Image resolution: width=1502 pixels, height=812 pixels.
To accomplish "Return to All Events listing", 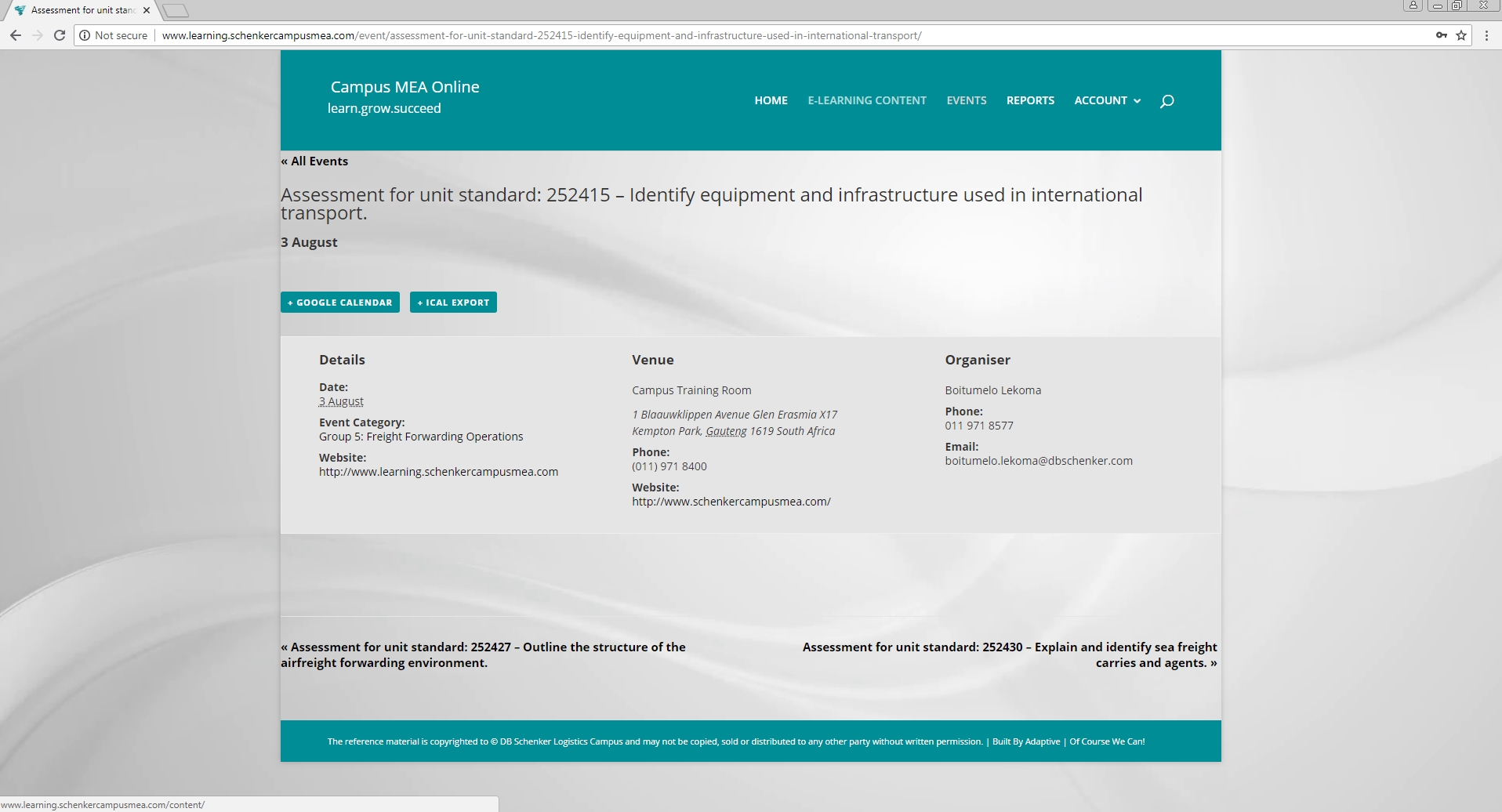I will coord(314,161).
